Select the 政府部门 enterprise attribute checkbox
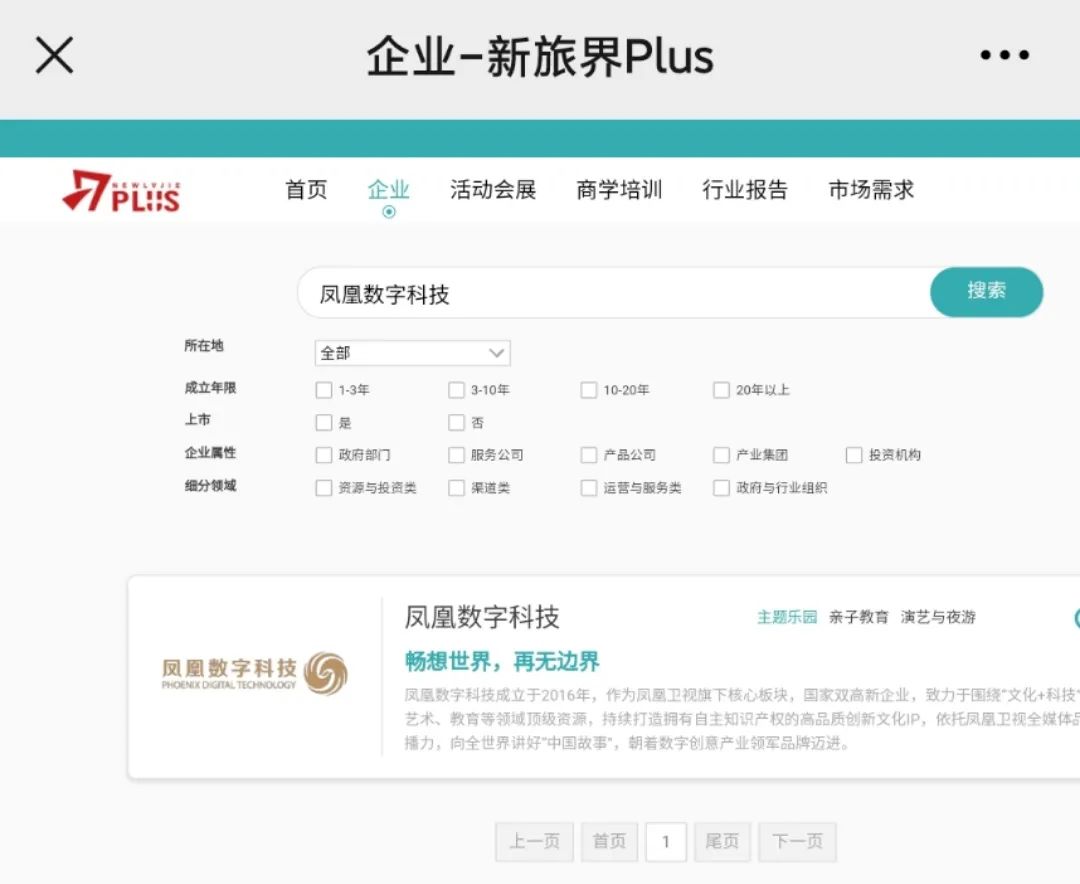 [x=324, y=455]
